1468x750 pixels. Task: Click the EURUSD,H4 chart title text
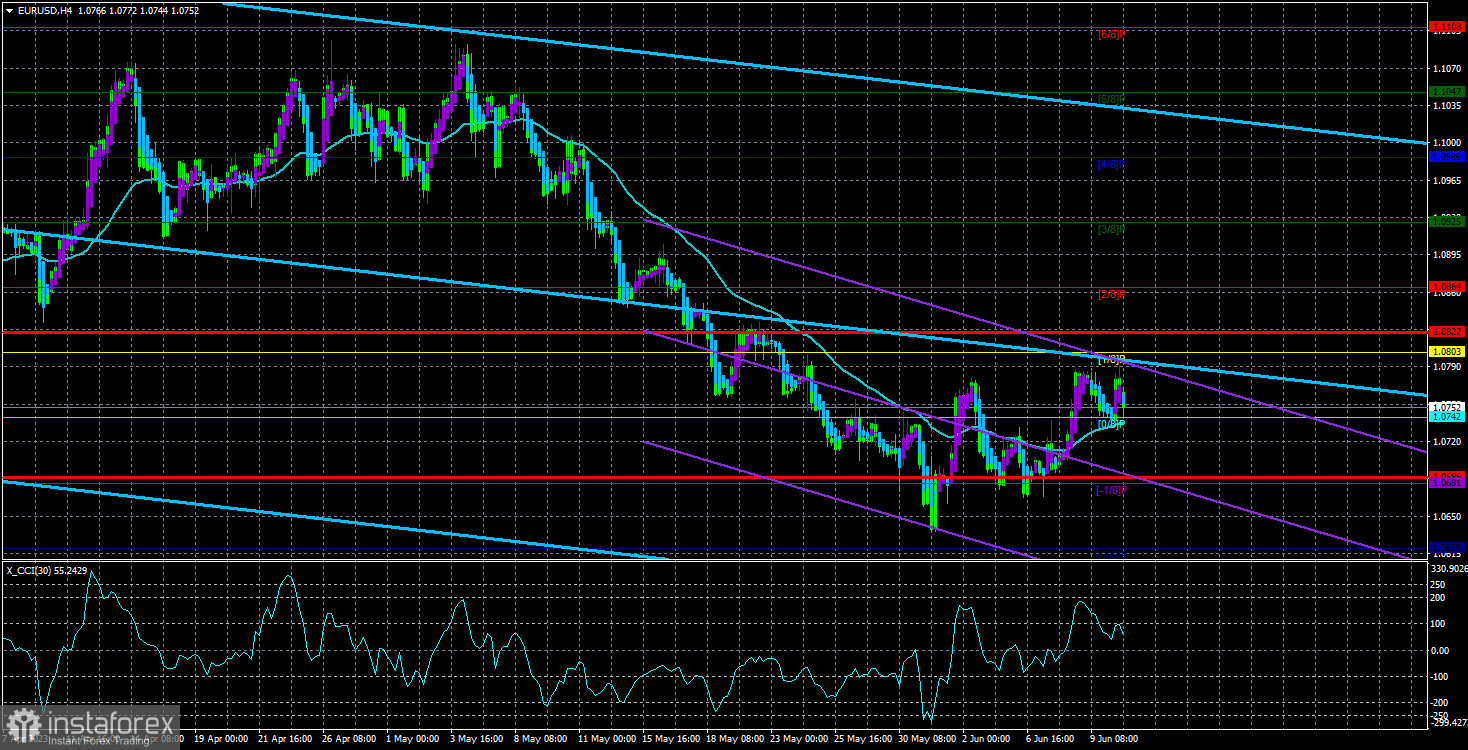(47, 9)
